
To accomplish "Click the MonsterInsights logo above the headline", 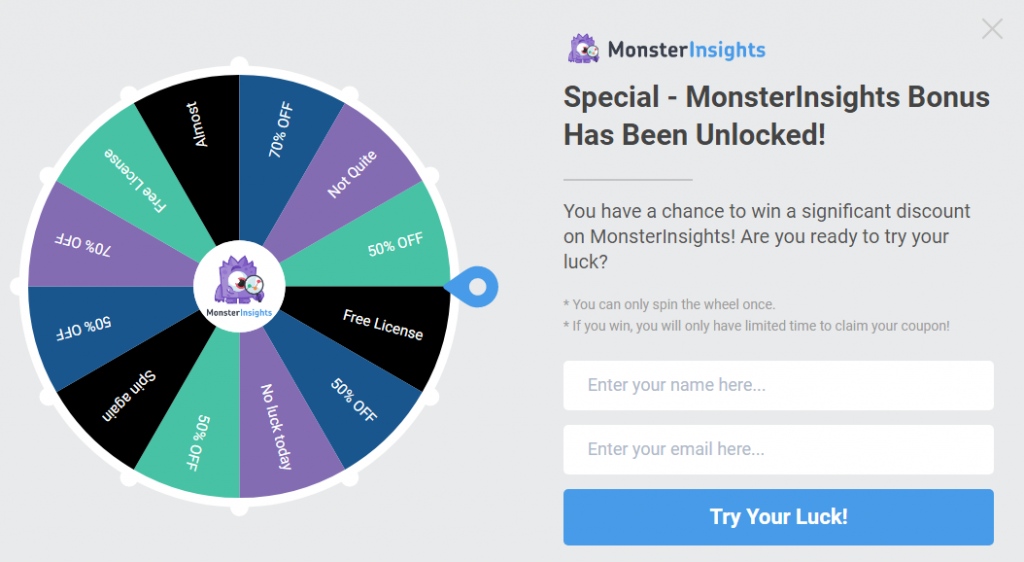I will point(667,49).
